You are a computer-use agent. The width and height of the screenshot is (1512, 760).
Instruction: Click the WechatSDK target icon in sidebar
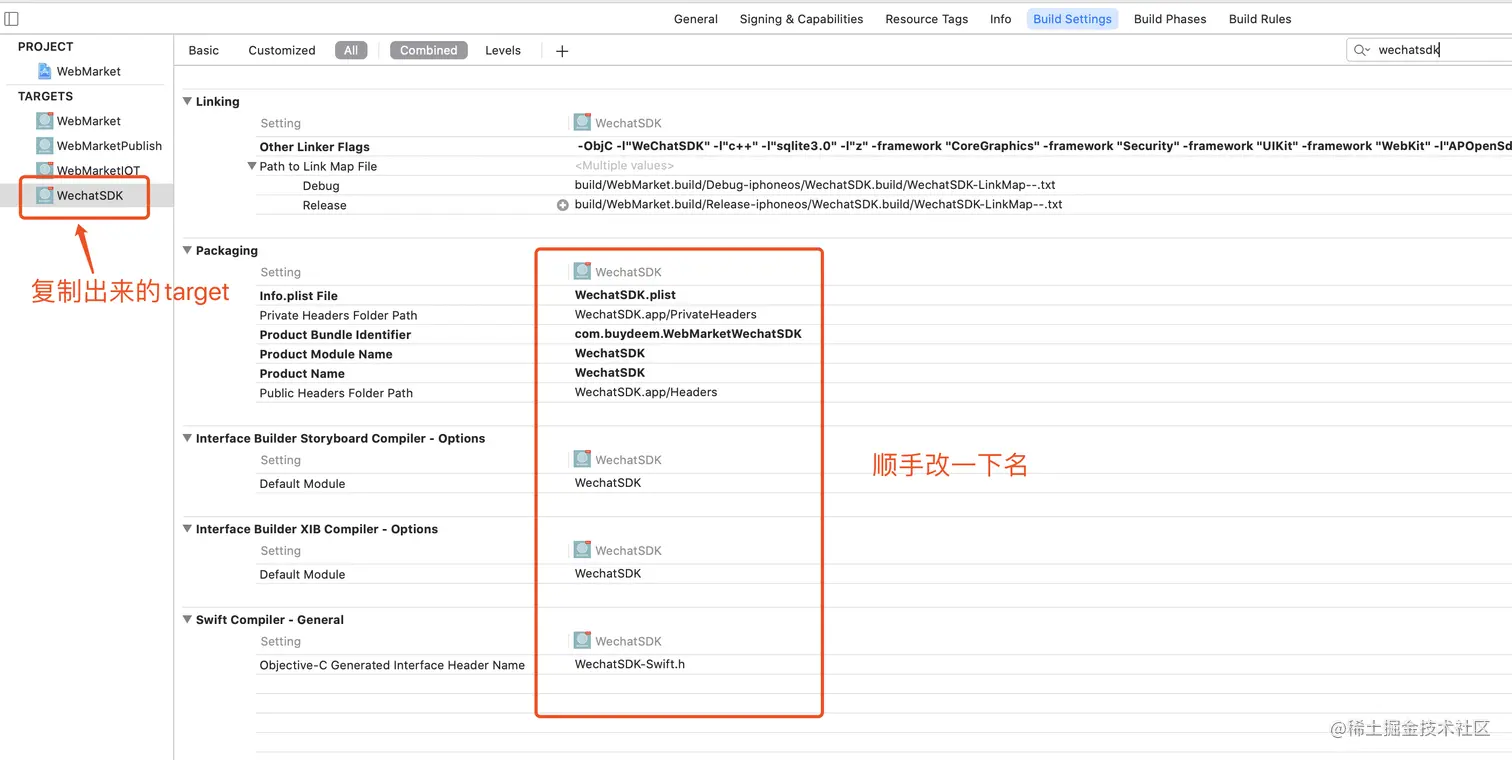45,195
